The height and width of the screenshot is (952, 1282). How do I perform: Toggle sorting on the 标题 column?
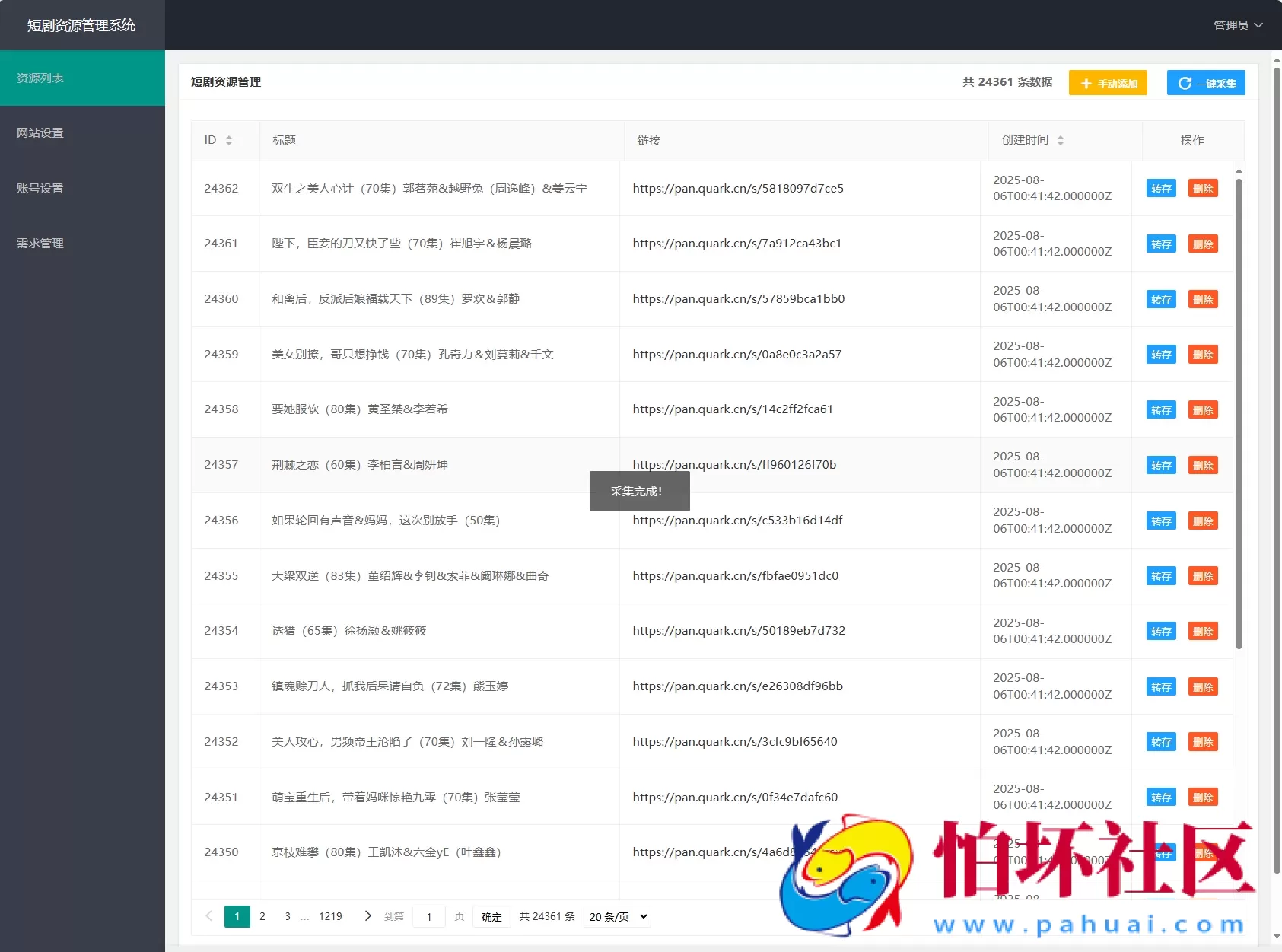(x=285, y=140)
